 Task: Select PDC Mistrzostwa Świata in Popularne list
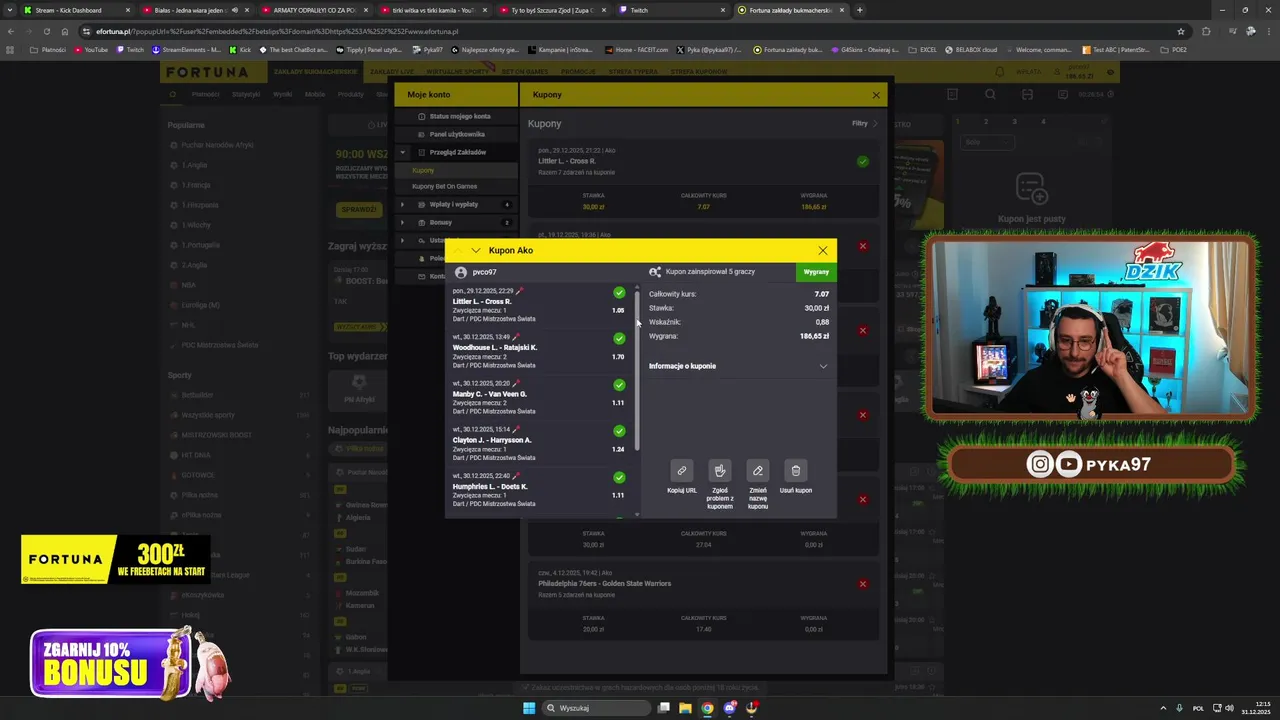point(219,345)
